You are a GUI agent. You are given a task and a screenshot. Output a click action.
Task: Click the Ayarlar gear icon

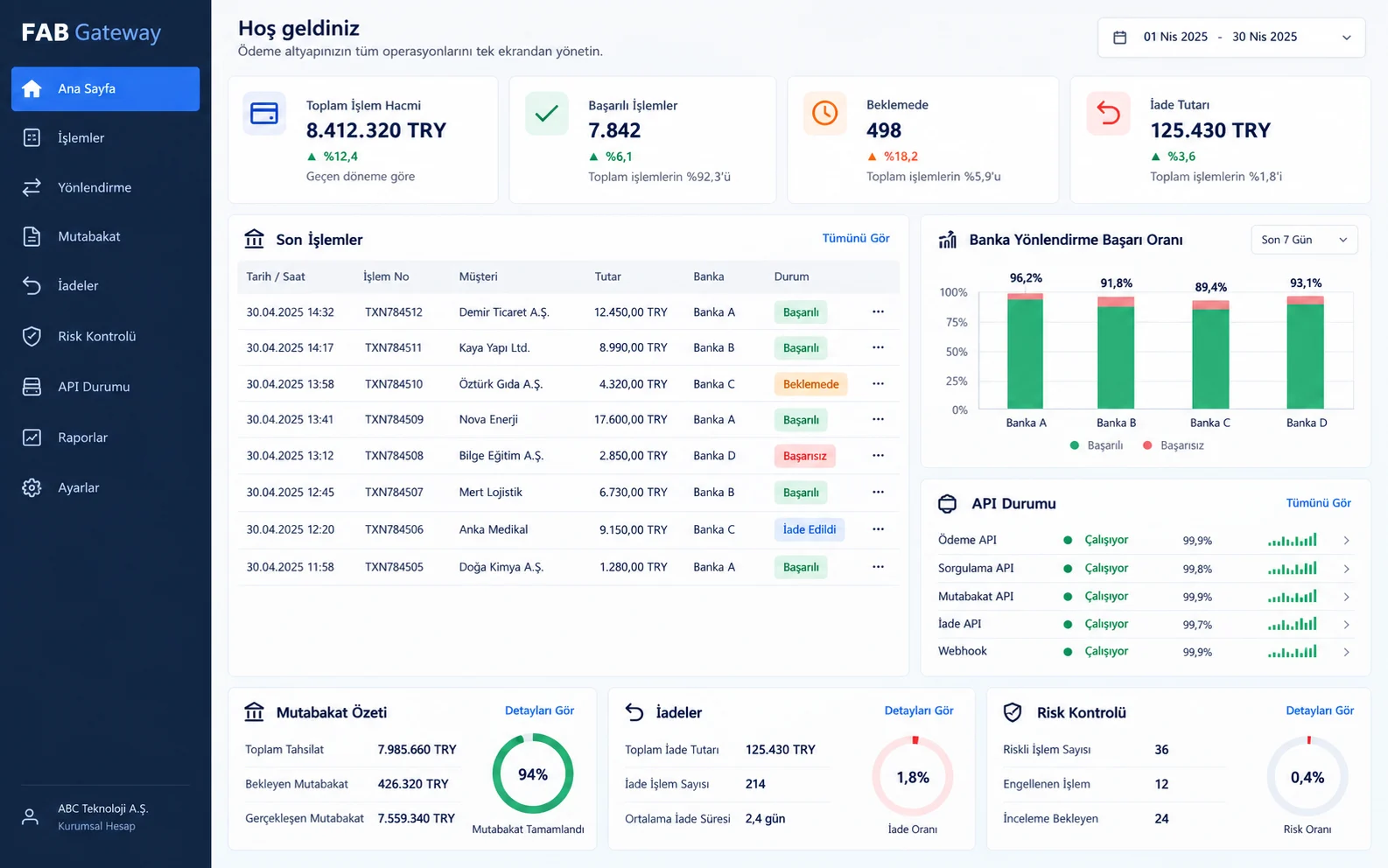32,487
